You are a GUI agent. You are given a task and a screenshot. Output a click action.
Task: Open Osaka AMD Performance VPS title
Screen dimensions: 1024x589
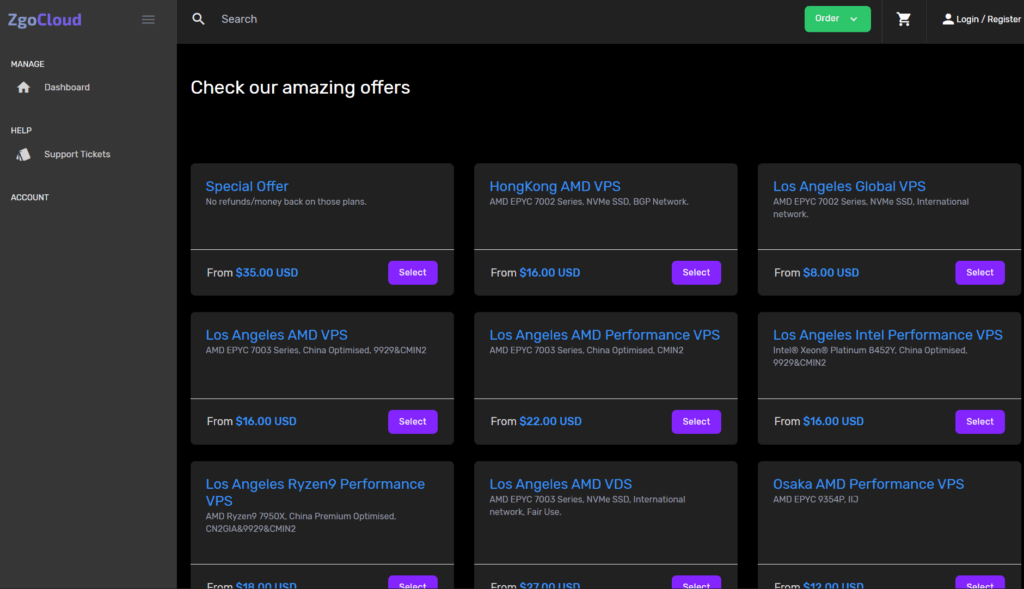point(868,484)
